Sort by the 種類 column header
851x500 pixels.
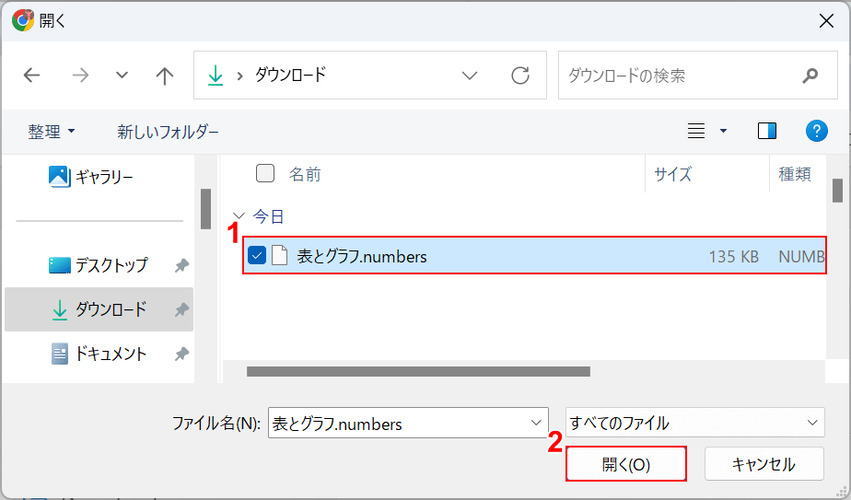coord(795,174)
